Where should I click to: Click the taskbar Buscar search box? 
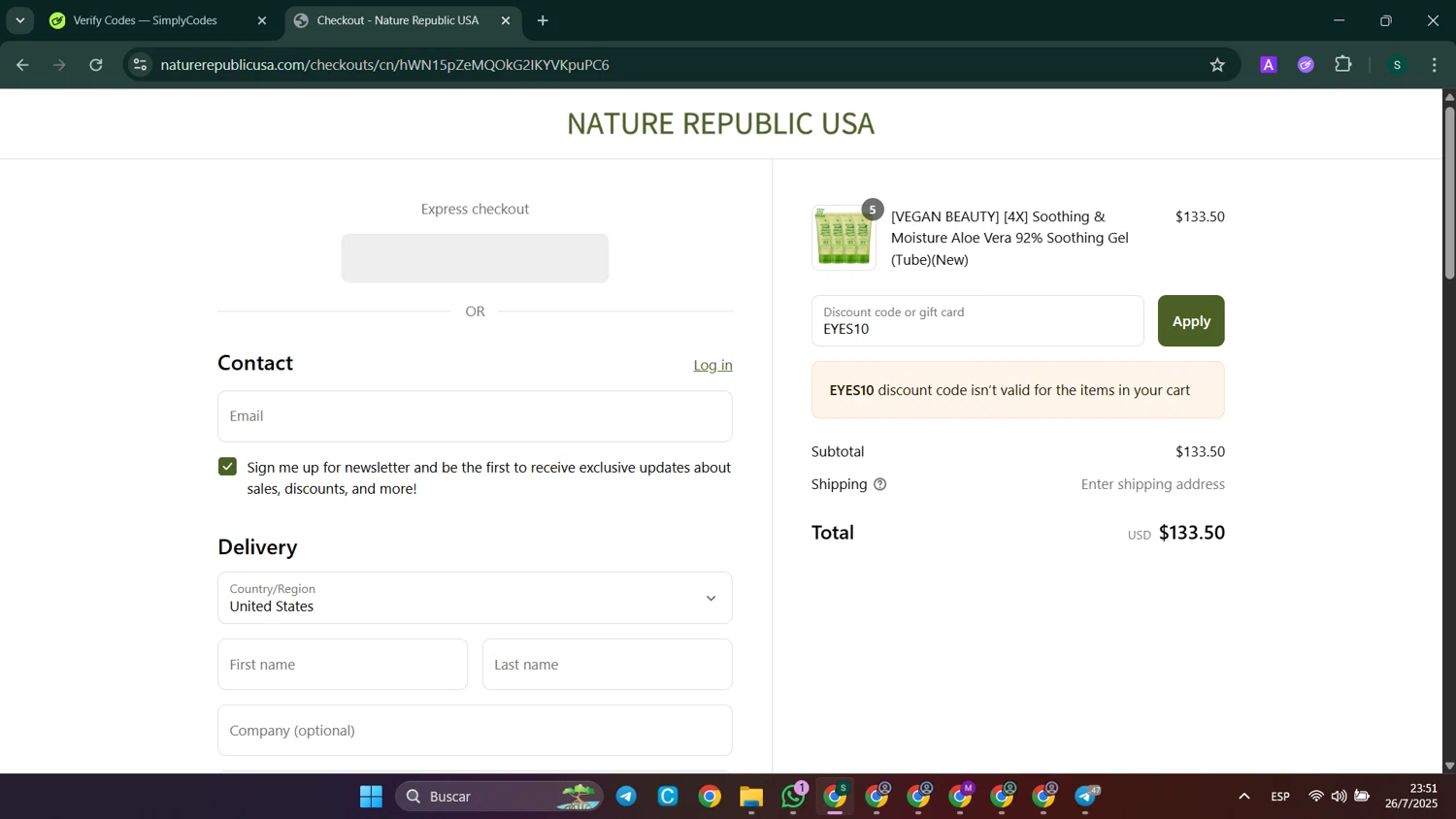(499, 797)
